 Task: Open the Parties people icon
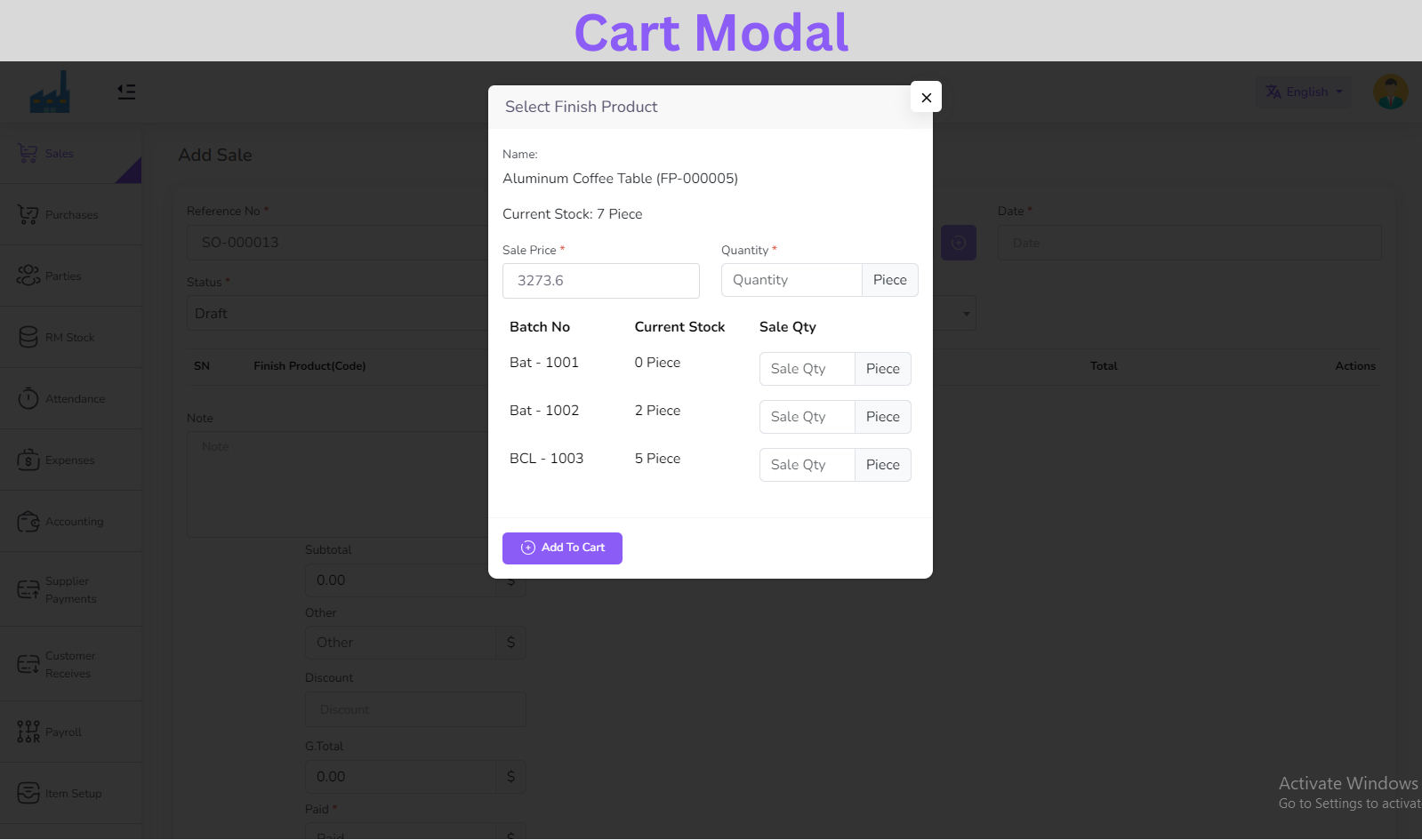[x=28, y=276]
